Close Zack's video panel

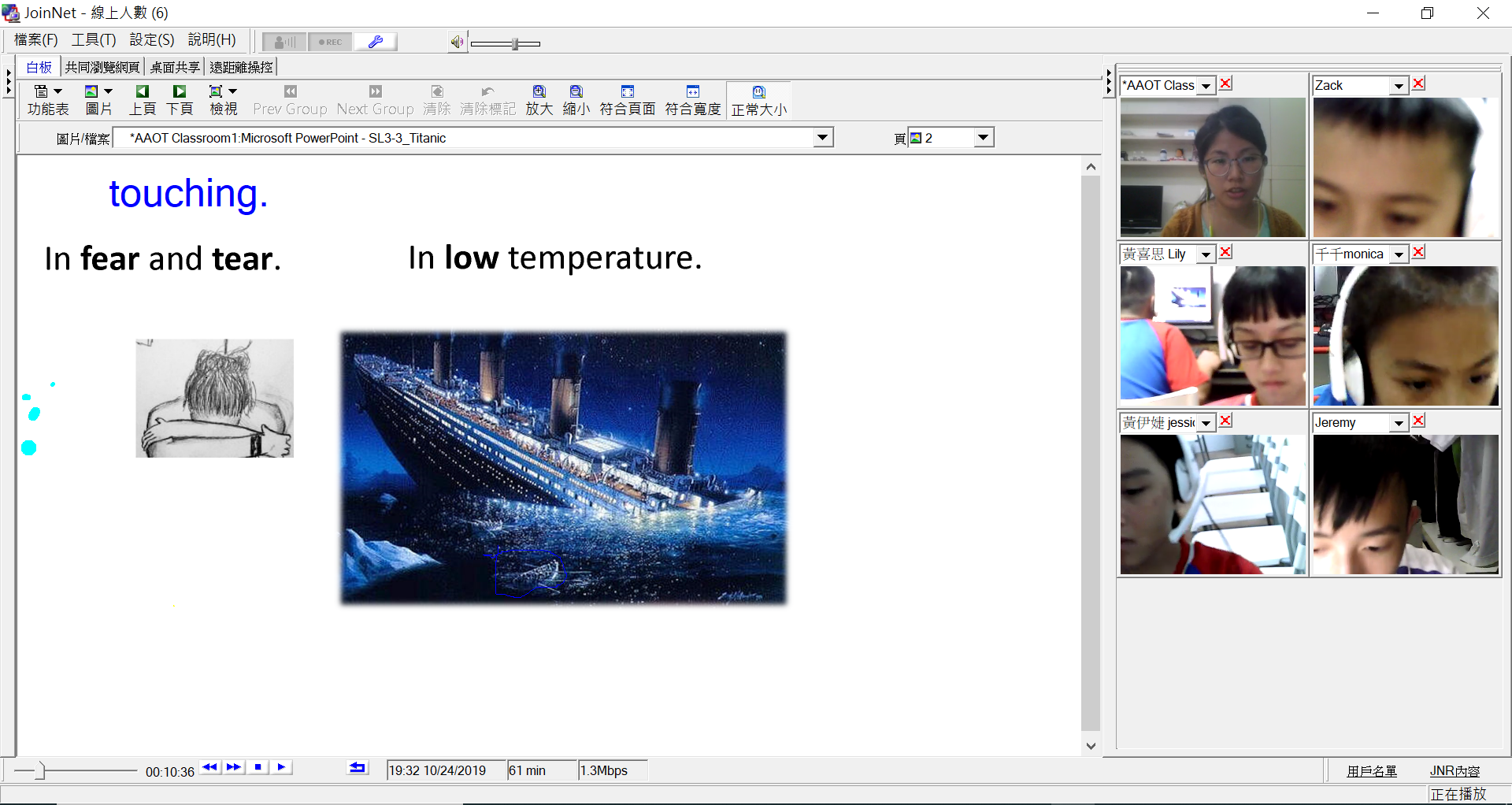point(1418,83)
